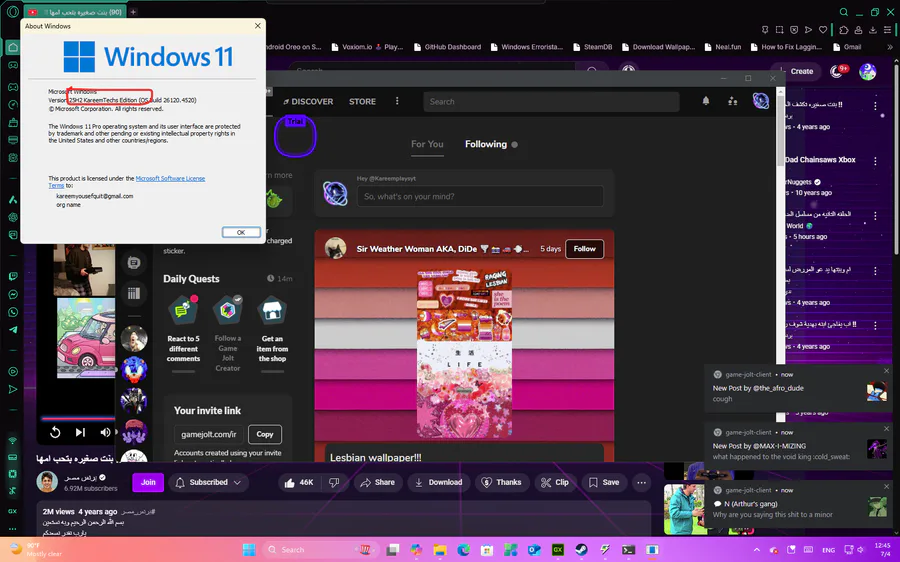Copy the Game Jolt invite link
The height and width of the screenshot is (562, 900).
pos(265,434)
